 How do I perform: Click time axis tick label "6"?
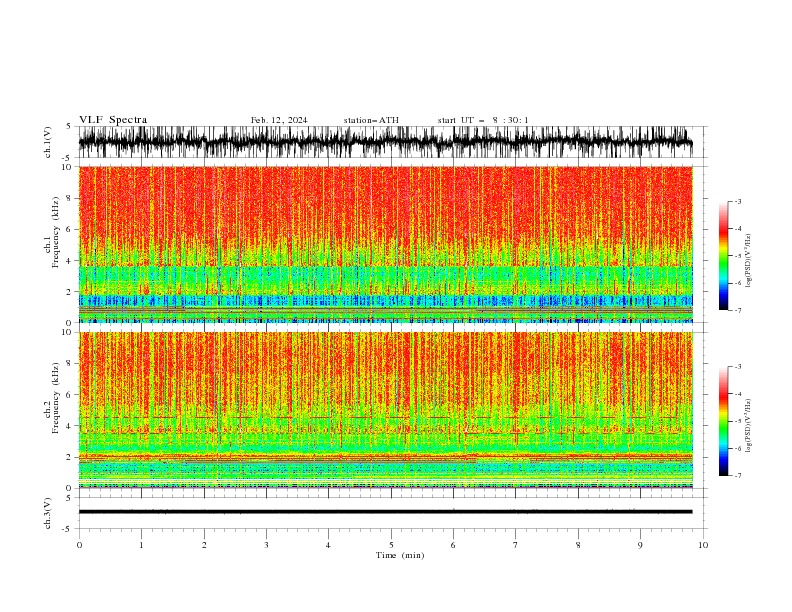click(x=453, y=545)
